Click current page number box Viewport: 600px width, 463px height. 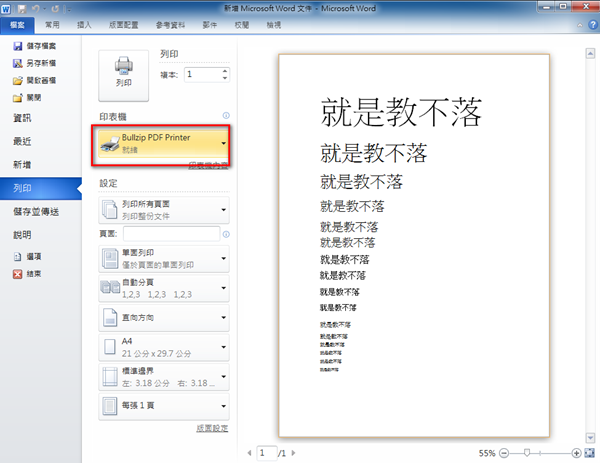pos(267,453)
